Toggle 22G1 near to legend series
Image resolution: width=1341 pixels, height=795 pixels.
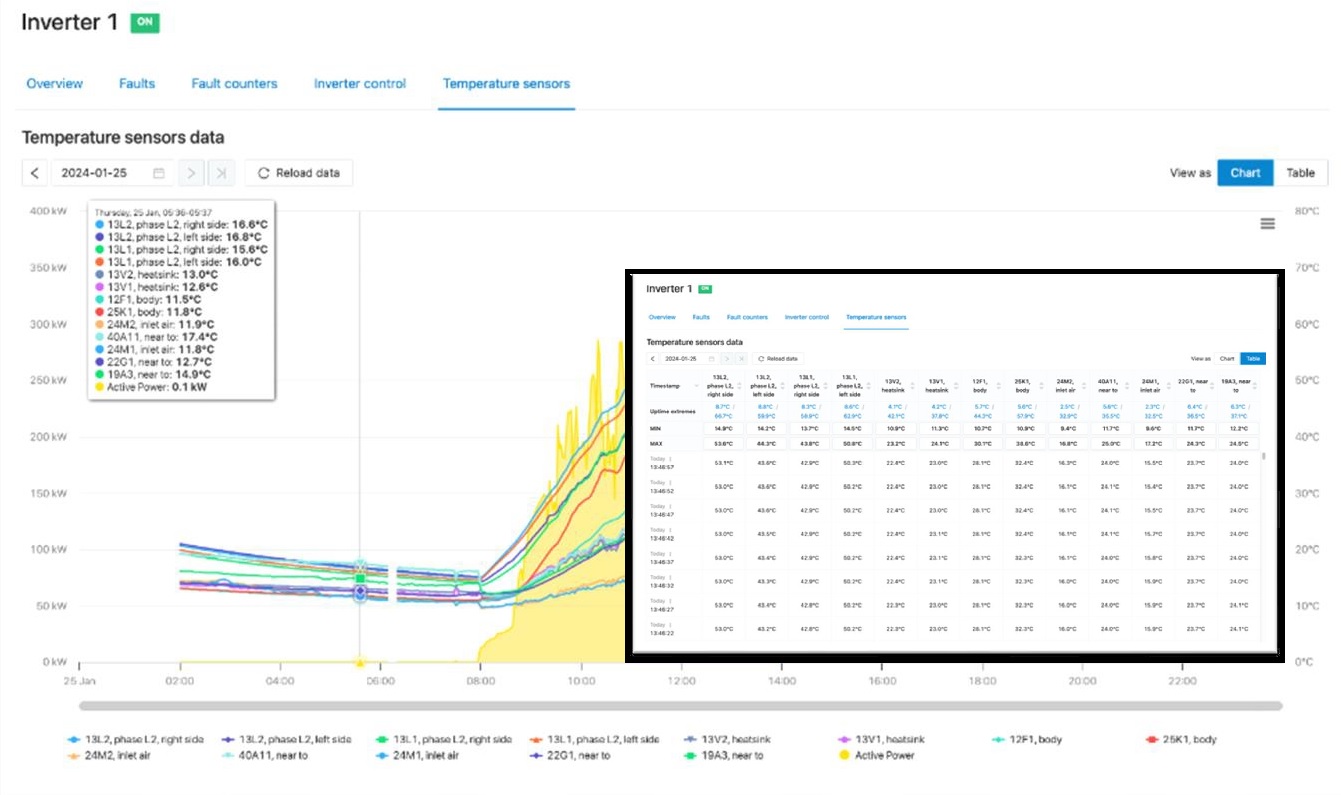(569, 755)
